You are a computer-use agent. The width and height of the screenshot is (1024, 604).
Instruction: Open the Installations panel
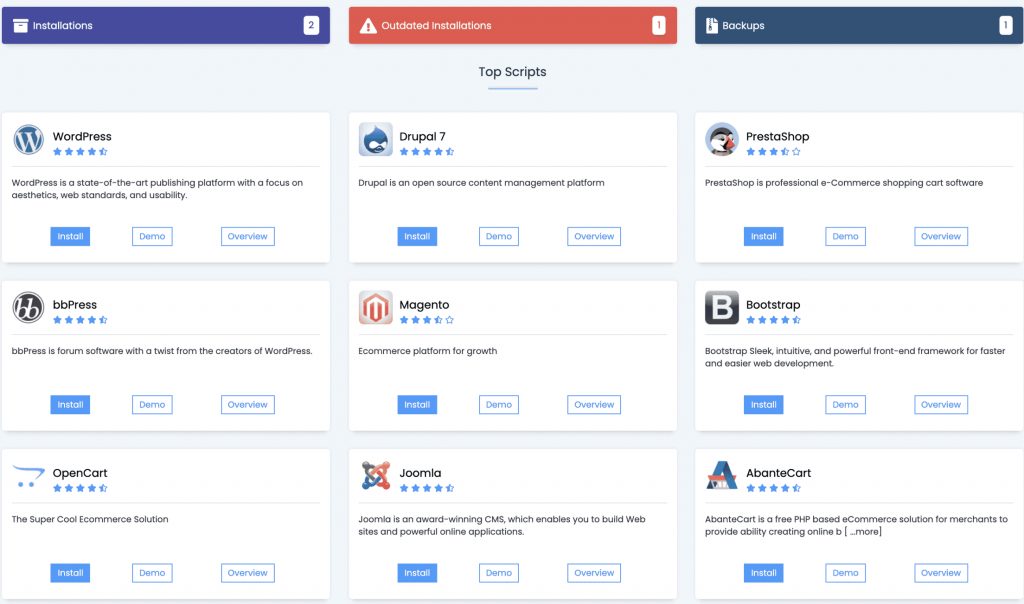pos(166,26)
